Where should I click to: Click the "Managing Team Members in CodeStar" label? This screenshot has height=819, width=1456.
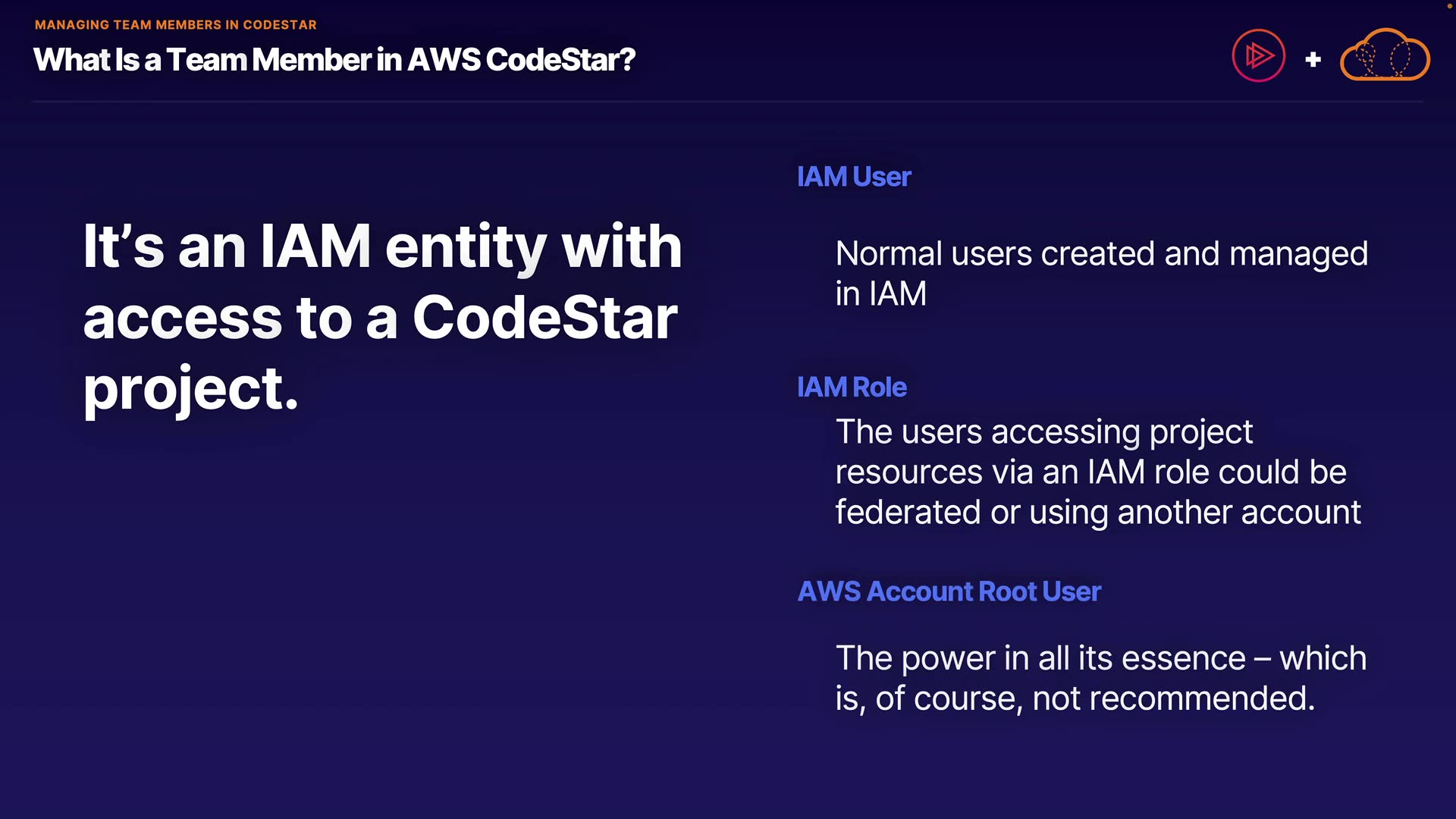(176, 25)
